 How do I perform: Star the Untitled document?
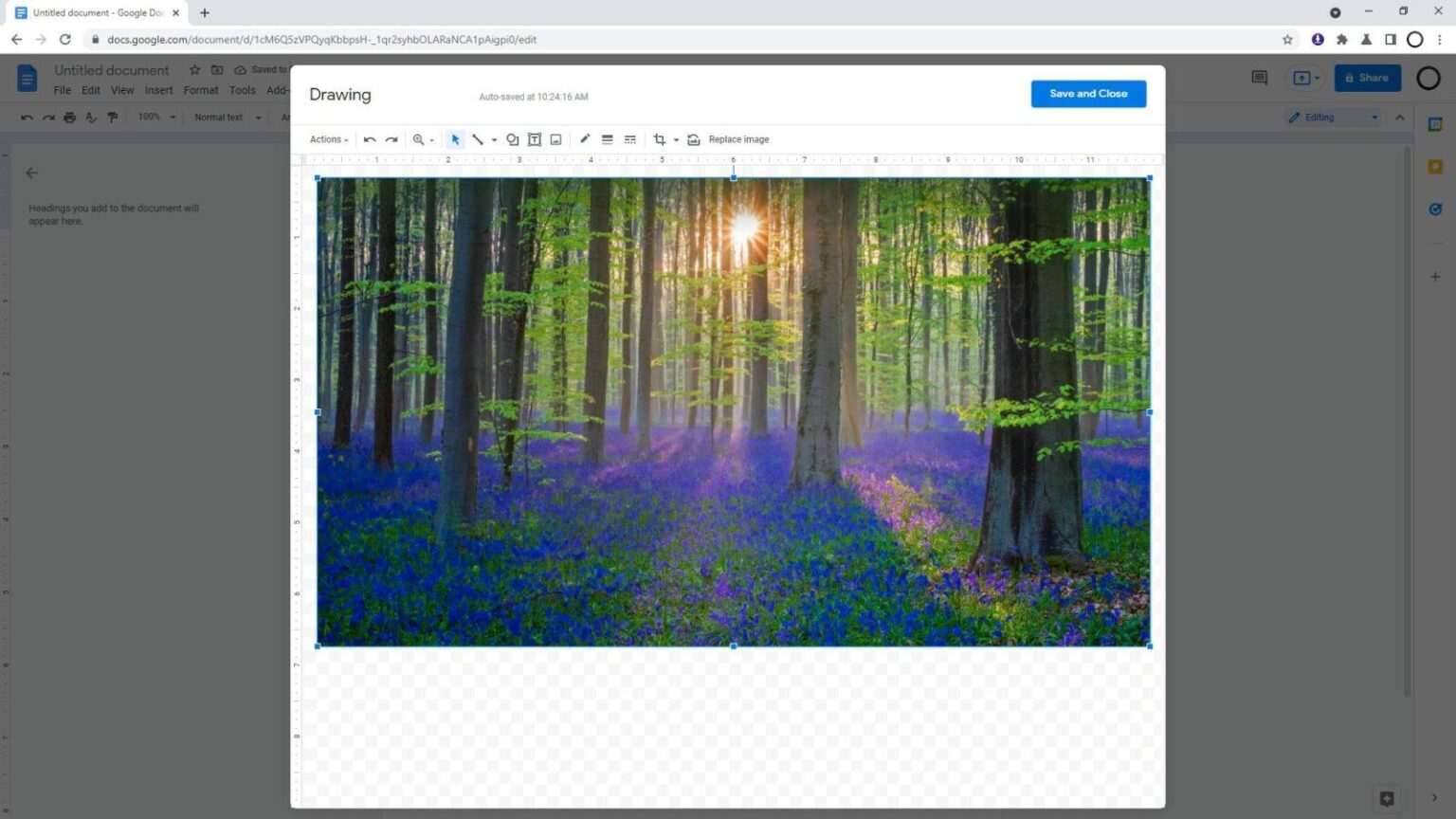(194, 69)
